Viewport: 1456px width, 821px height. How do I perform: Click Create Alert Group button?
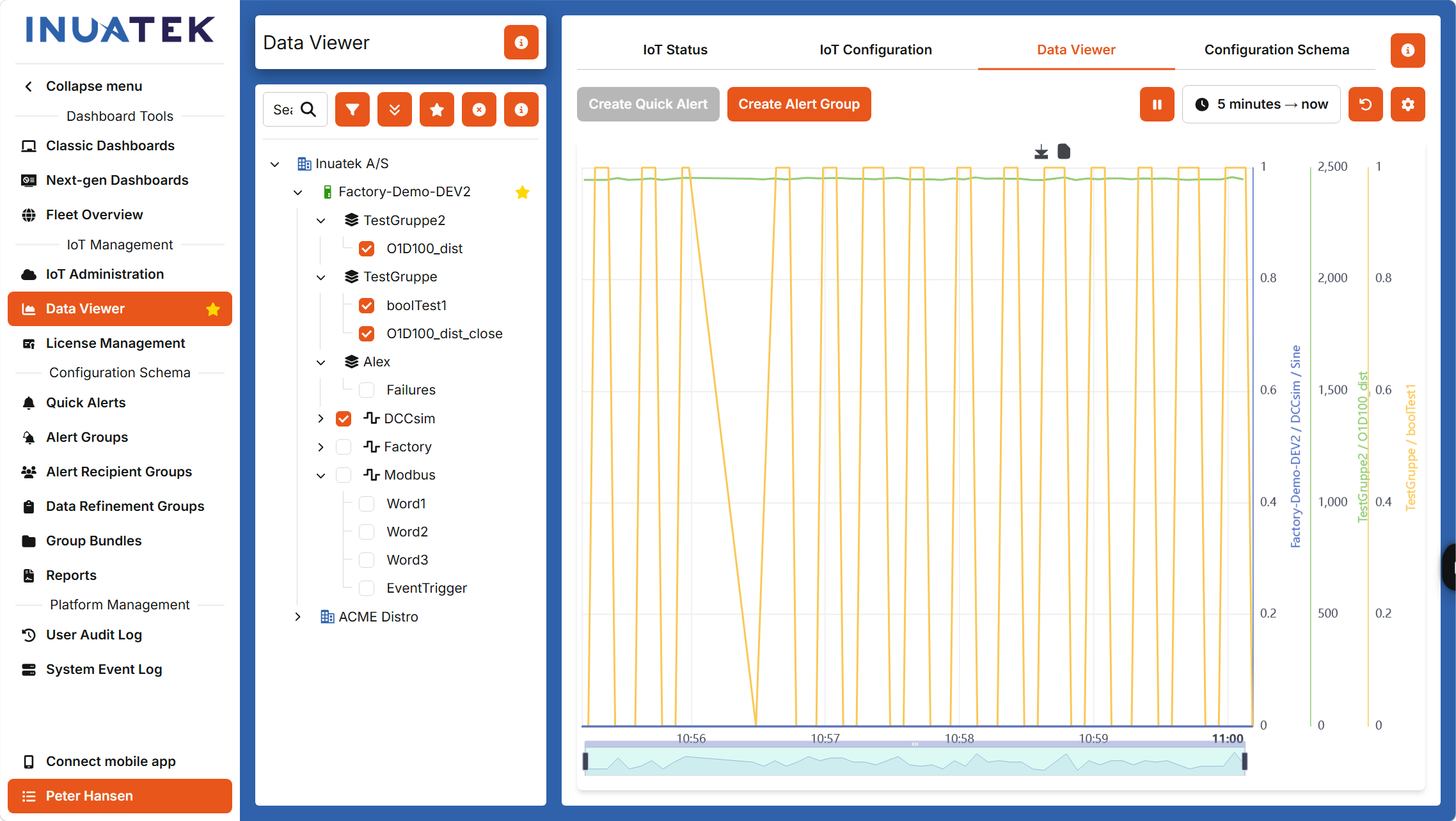(x=799, y=104)
